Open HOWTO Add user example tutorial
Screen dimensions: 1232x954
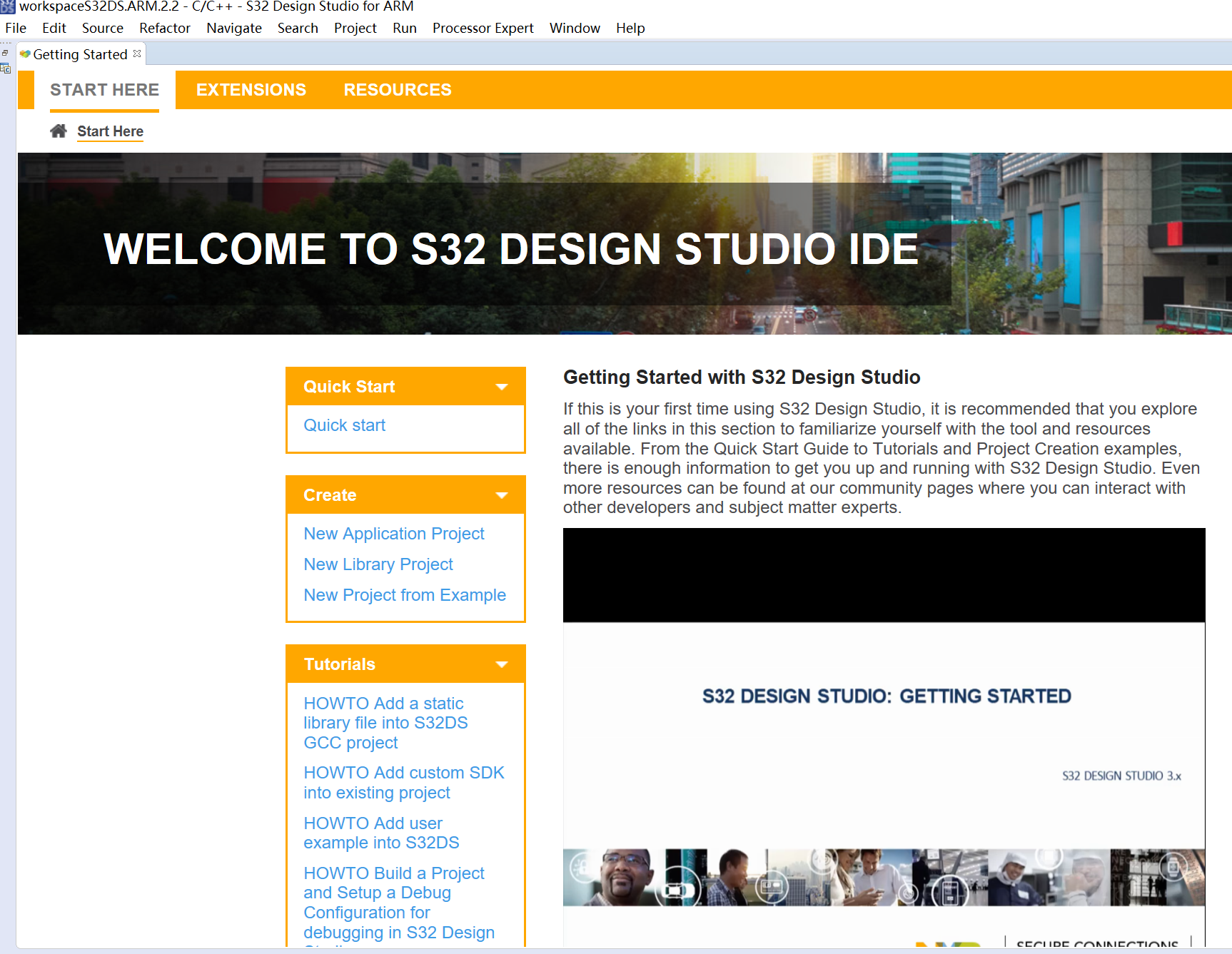click(381, 833)
